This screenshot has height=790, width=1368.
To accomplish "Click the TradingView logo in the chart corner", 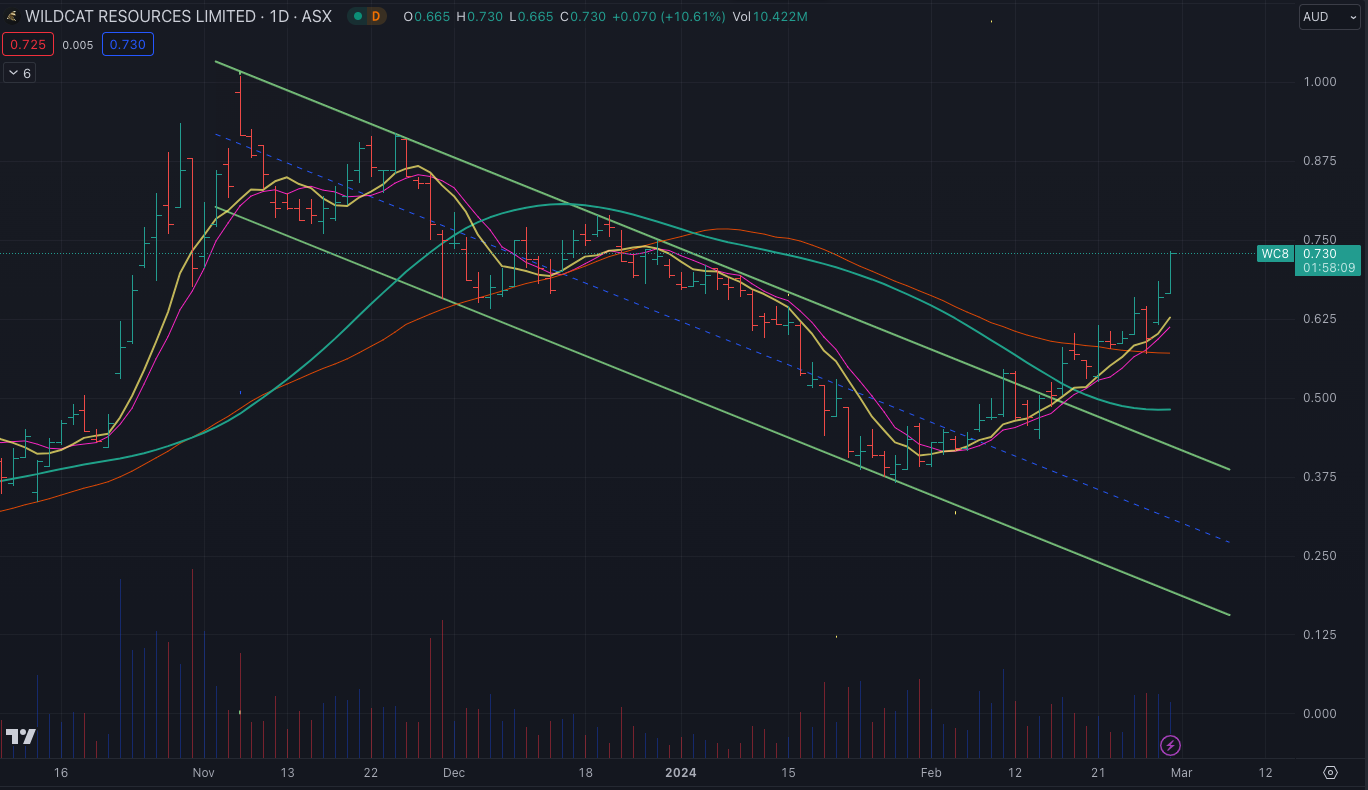I will pyautogui.click(x=21, y=737).
